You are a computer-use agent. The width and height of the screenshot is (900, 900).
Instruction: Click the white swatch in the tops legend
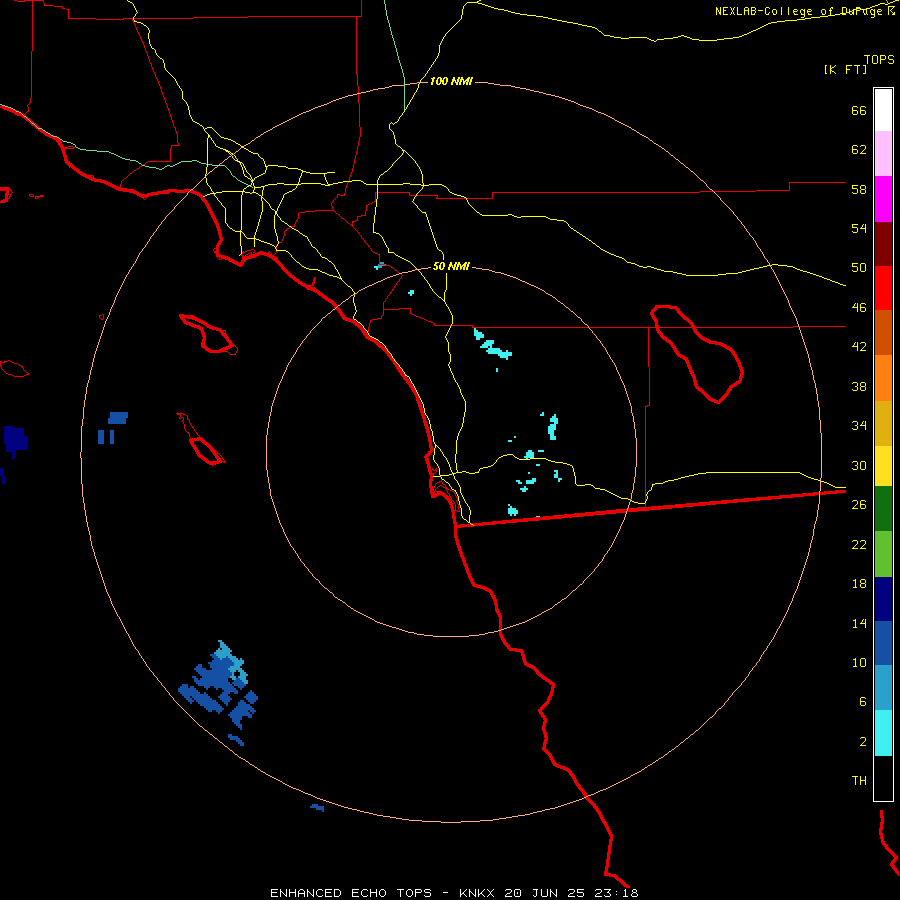click(883, 110)
